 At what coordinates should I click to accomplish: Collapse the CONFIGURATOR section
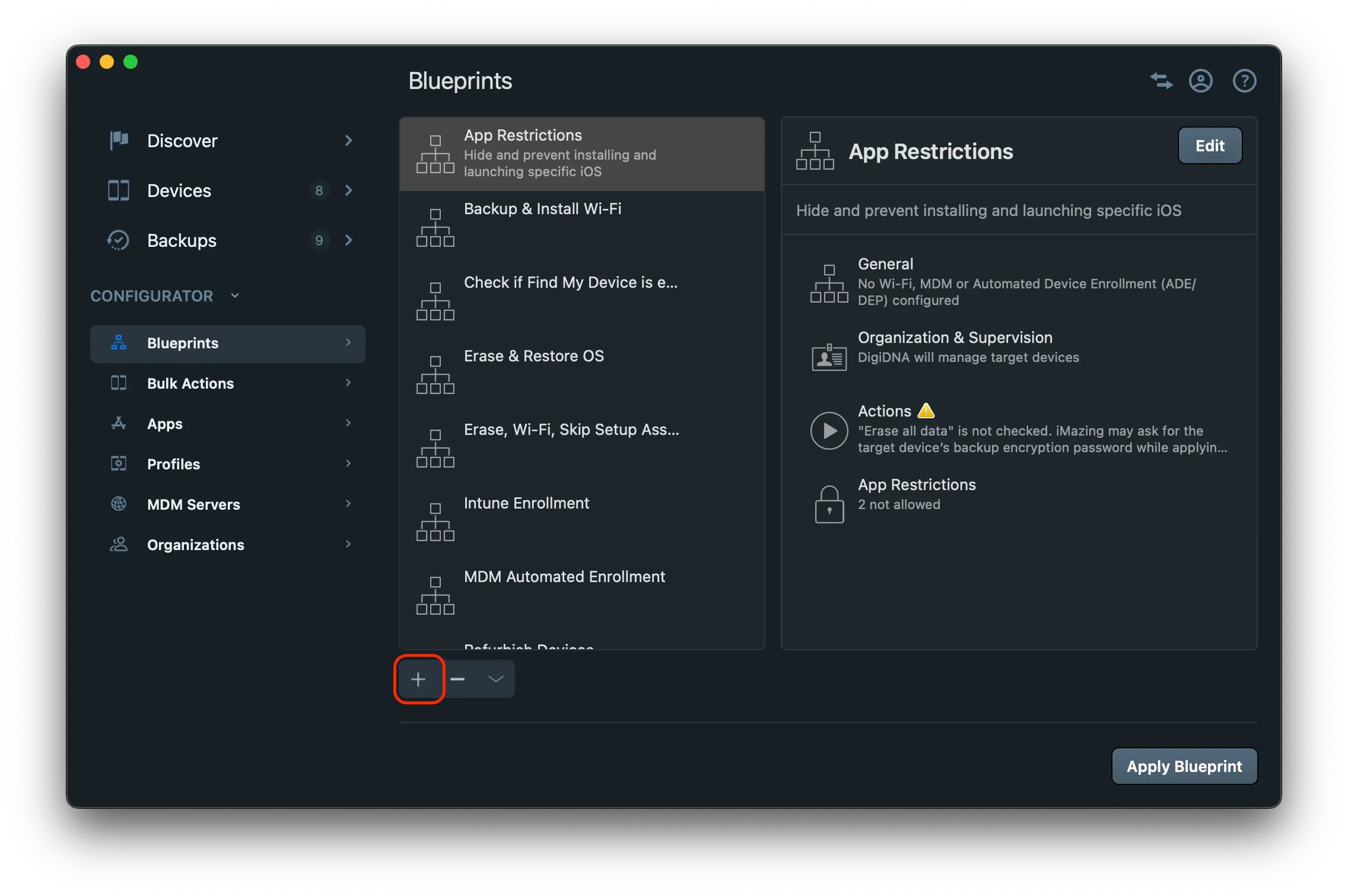click(x=235, y=296)
